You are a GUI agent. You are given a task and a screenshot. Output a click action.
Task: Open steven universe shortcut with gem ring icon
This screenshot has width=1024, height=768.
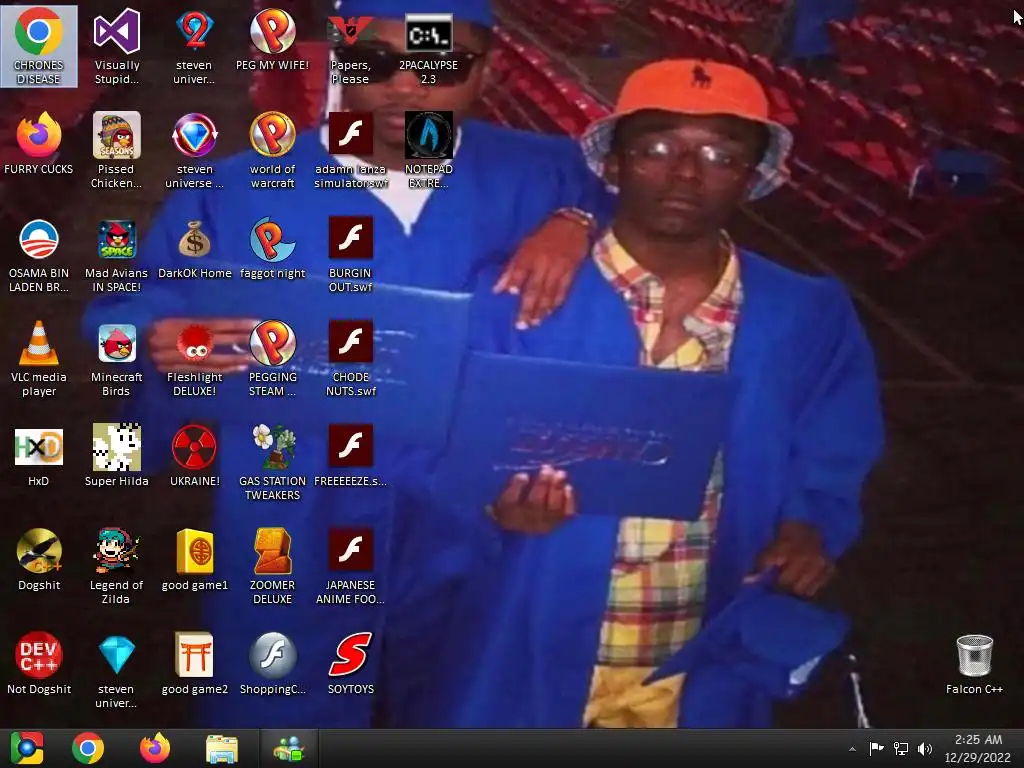point(194,150)
